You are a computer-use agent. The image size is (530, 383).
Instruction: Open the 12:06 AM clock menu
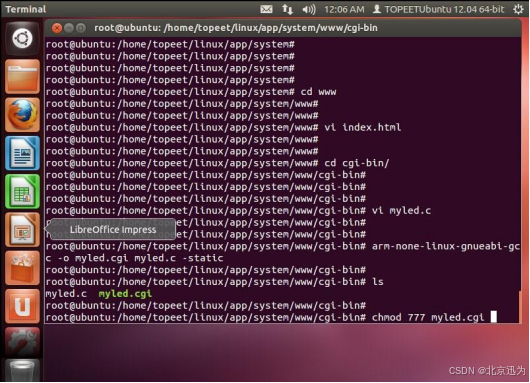click(x=344, y=9)
